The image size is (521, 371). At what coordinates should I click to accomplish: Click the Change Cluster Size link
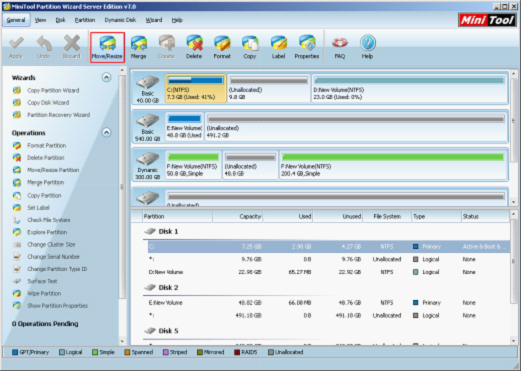[51, 245]
